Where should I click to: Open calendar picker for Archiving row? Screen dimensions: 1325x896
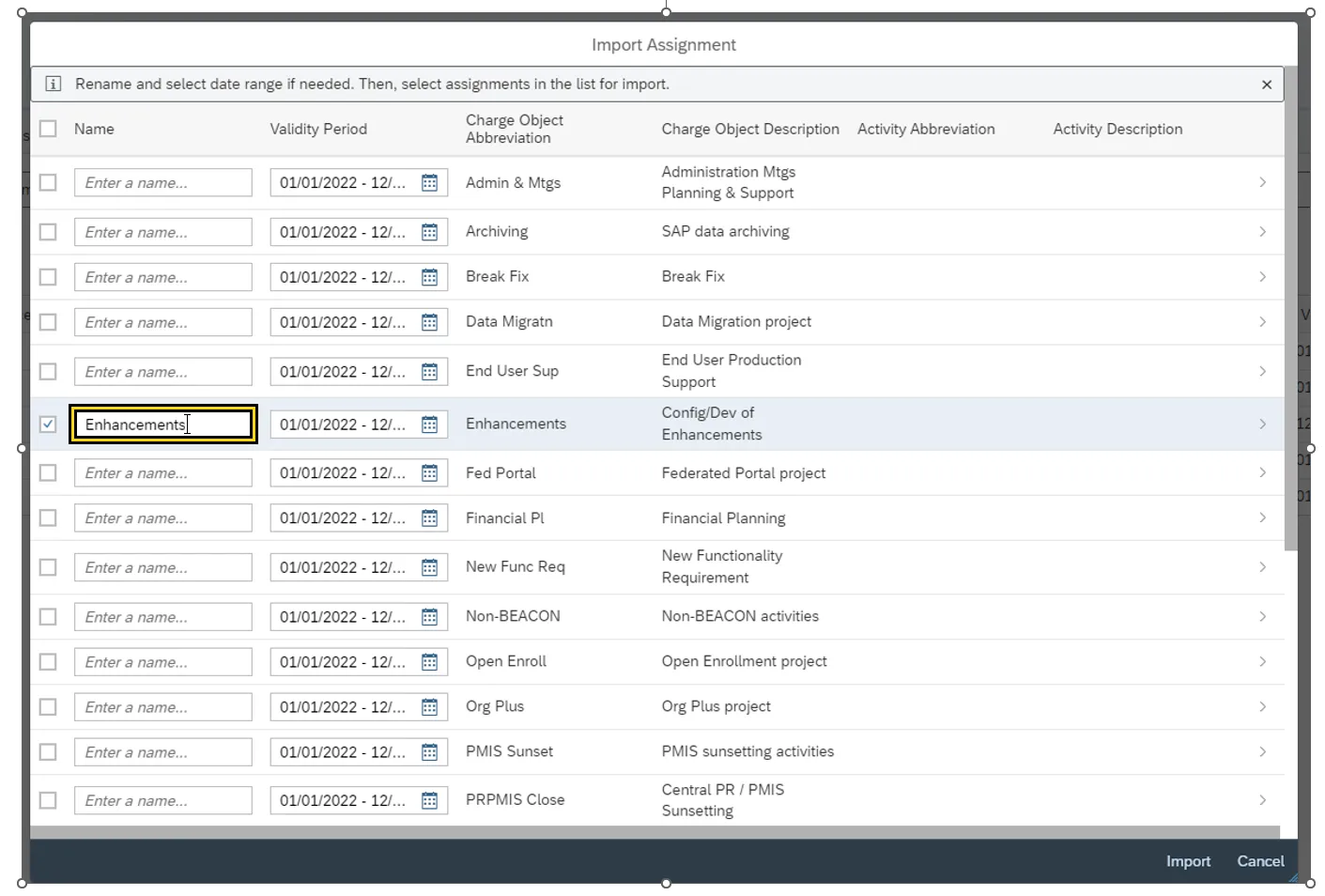coord(429,232)
